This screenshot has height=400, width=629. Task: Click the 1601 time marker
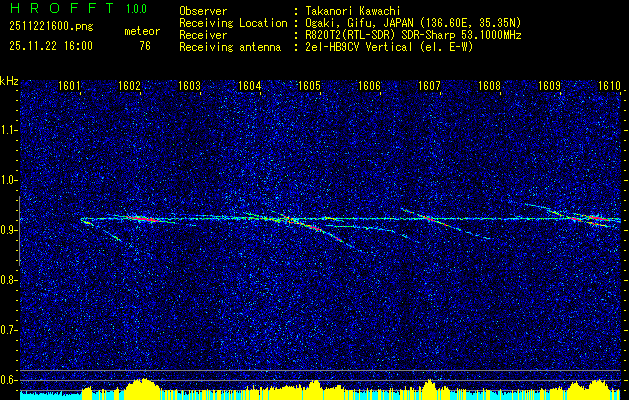pos(69,86)
